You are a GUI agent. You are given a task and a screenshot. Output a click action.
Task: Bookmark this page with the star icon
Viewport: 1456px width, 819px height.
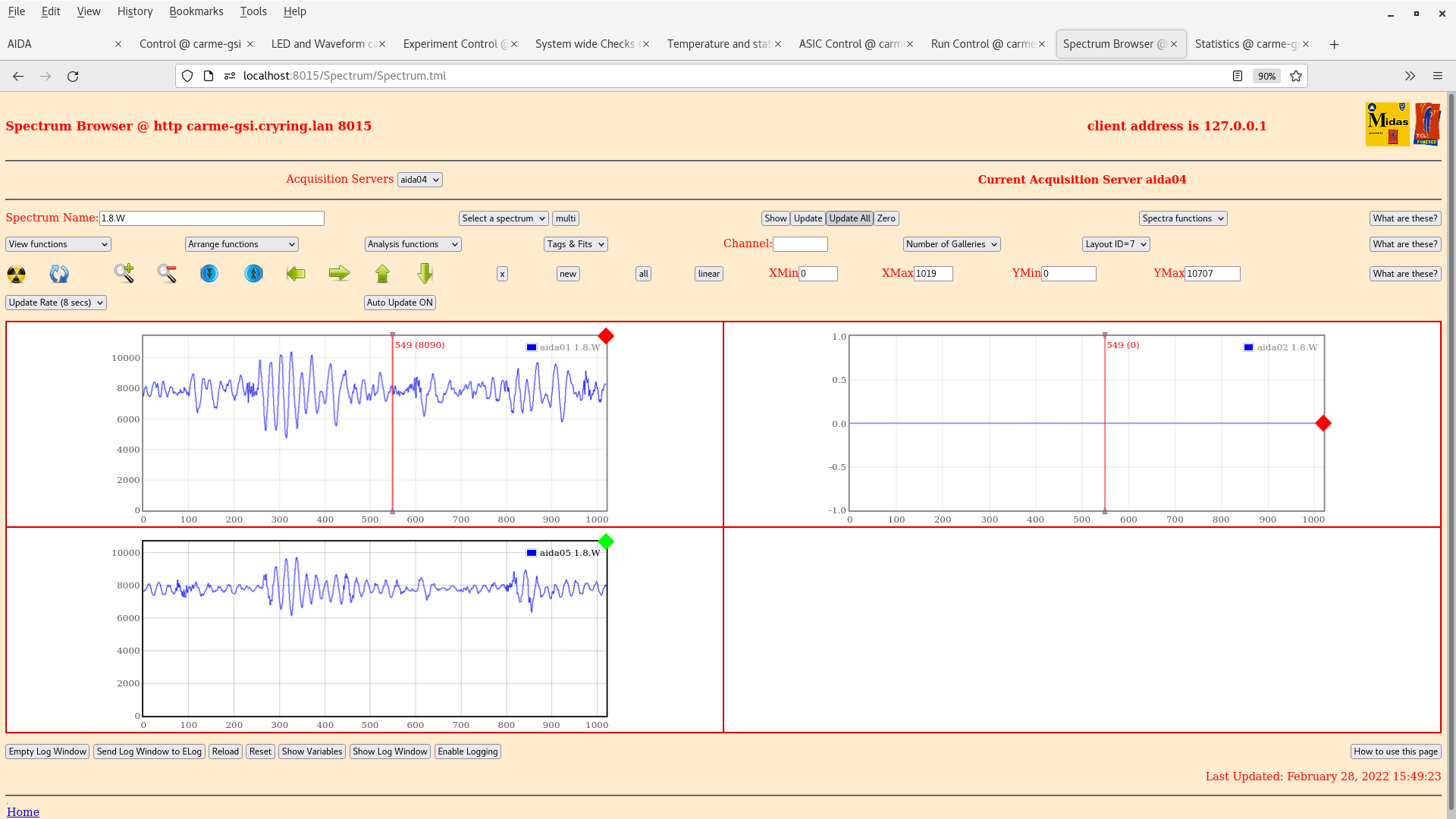1296,76
